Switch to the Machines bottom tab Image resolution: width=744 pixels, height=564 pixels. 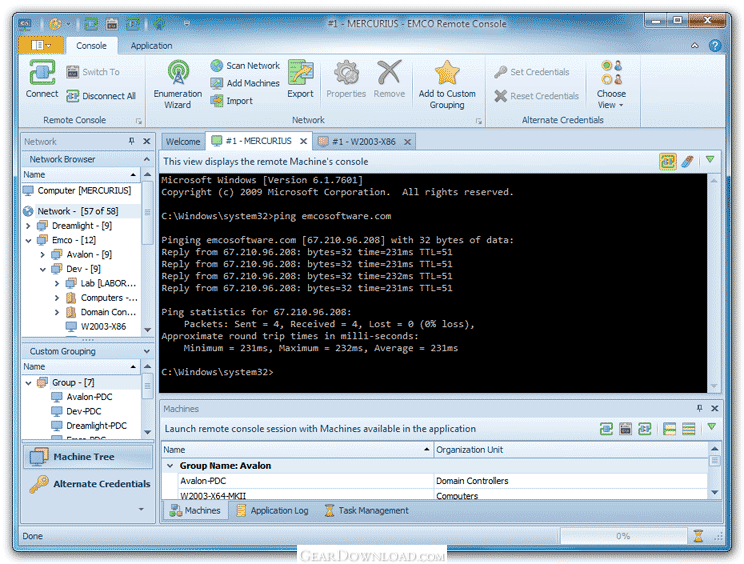pos(195,510)
